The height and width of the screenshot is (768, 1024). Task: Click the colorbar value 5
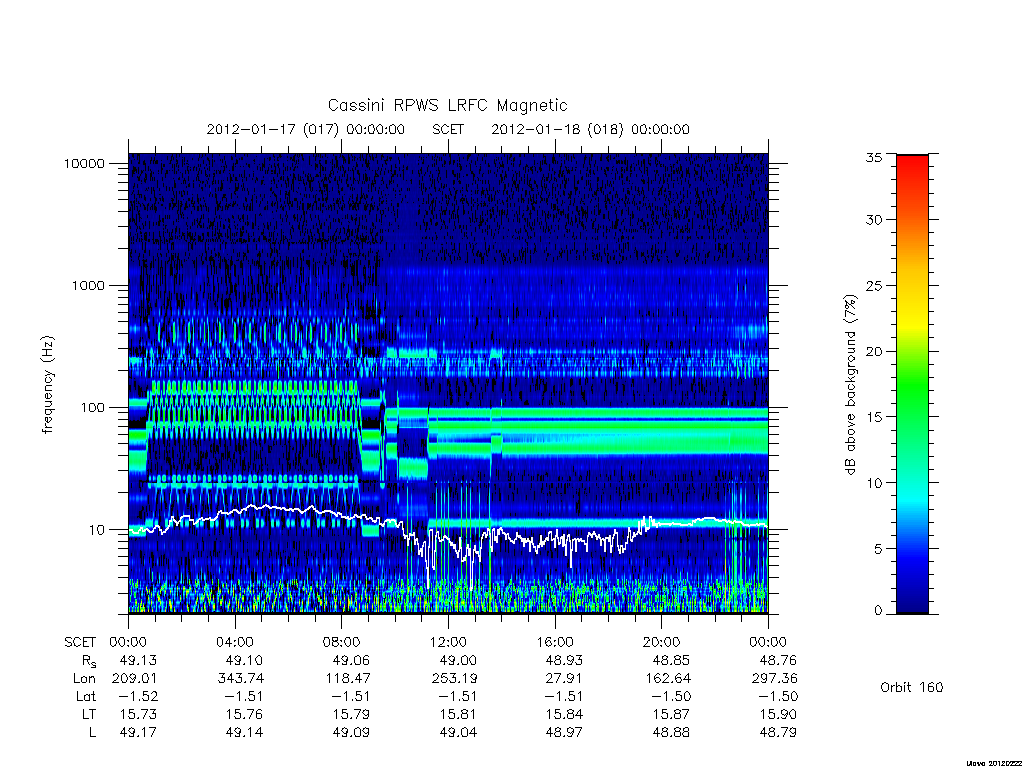click(877, 549)
